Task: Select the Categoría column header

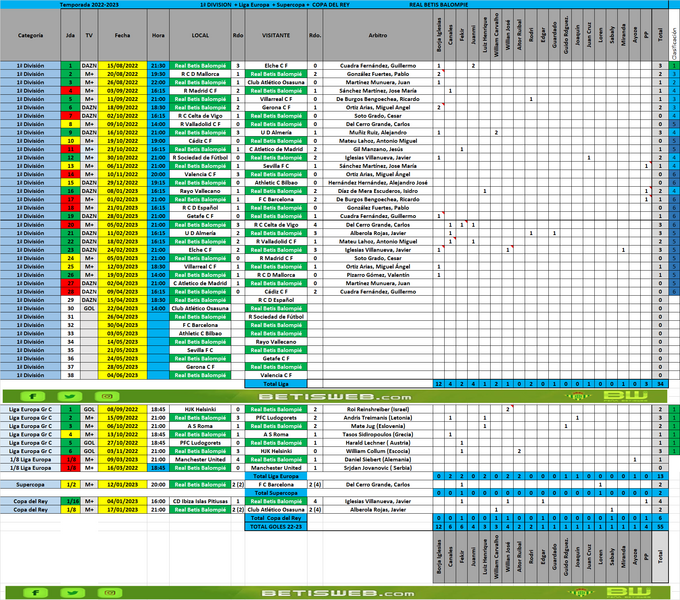Action: point(30,35)
